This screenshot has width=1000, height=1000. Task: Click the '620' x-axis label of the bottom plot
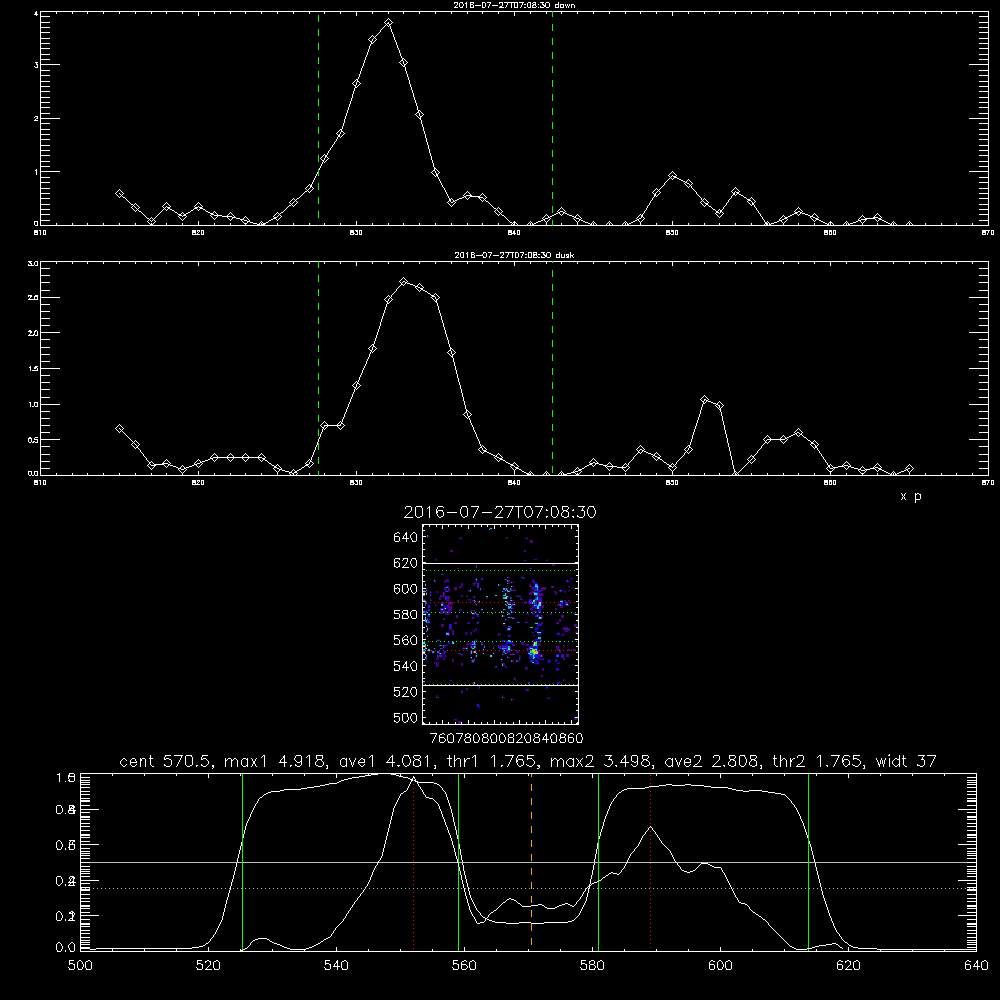[848, 966]
